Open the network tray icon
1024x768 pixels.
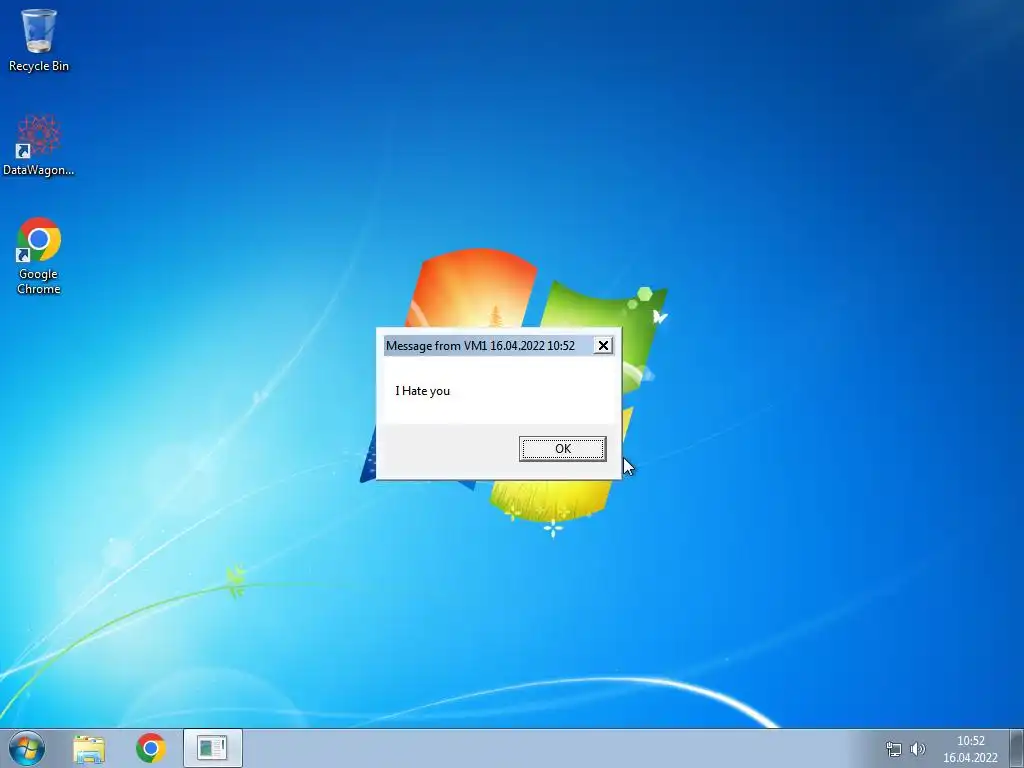[x=893, y=749]
